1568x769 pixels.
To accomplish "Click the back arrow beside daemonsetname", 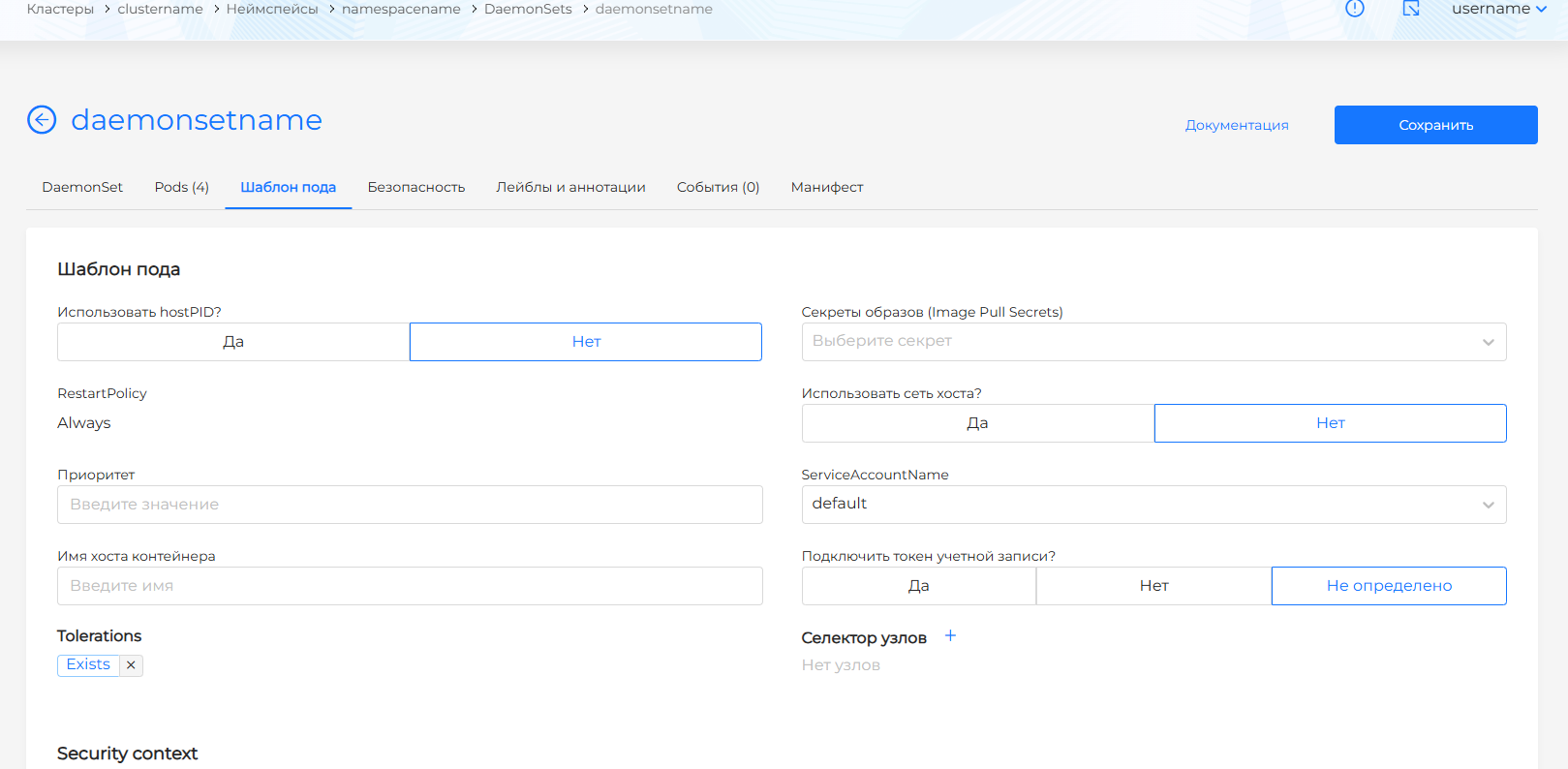I will 42,120.
